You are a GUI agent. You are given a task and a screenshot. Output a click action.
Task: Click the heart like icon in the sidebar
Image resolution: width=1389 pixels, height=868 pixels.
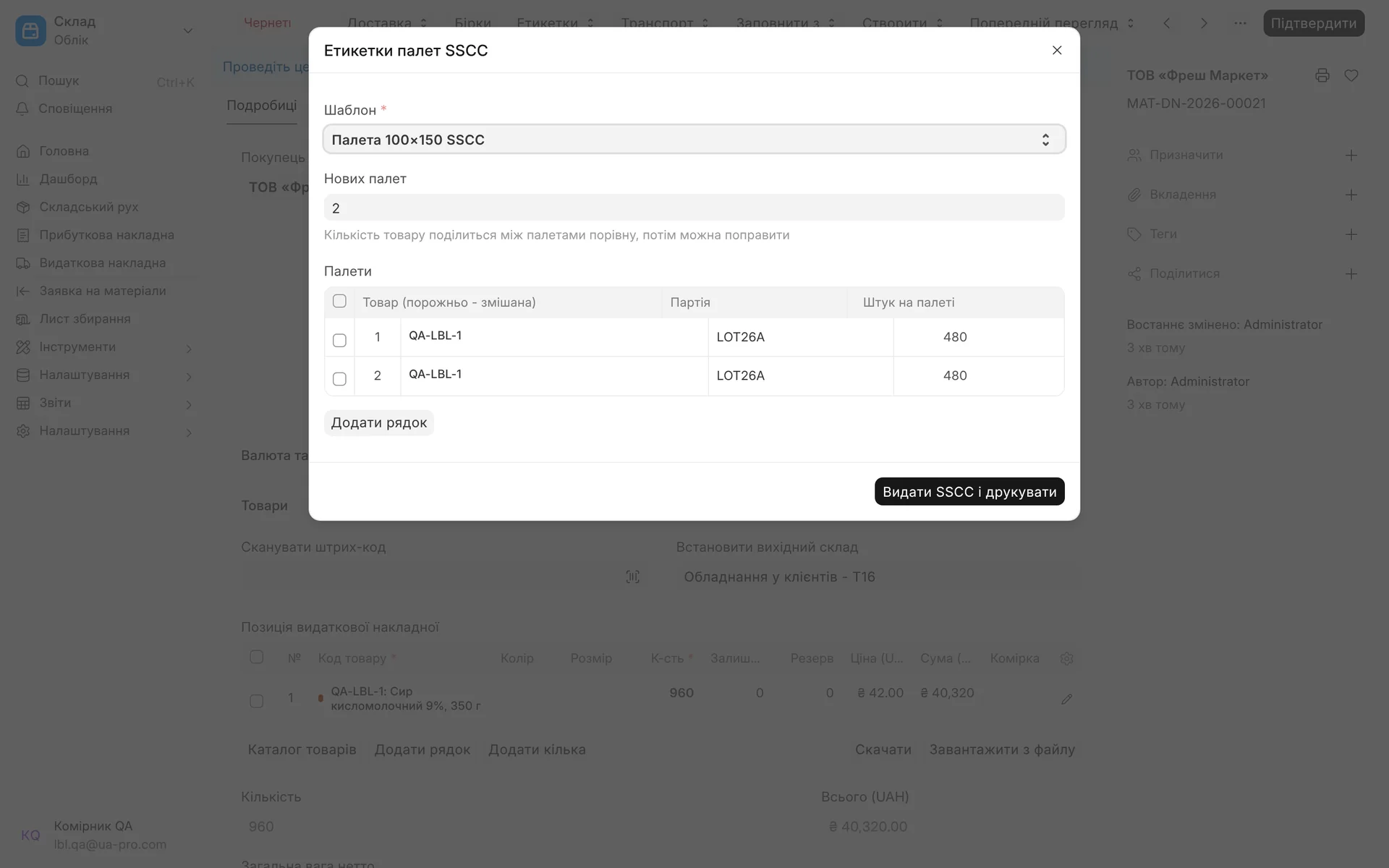tap(1351, 75)
